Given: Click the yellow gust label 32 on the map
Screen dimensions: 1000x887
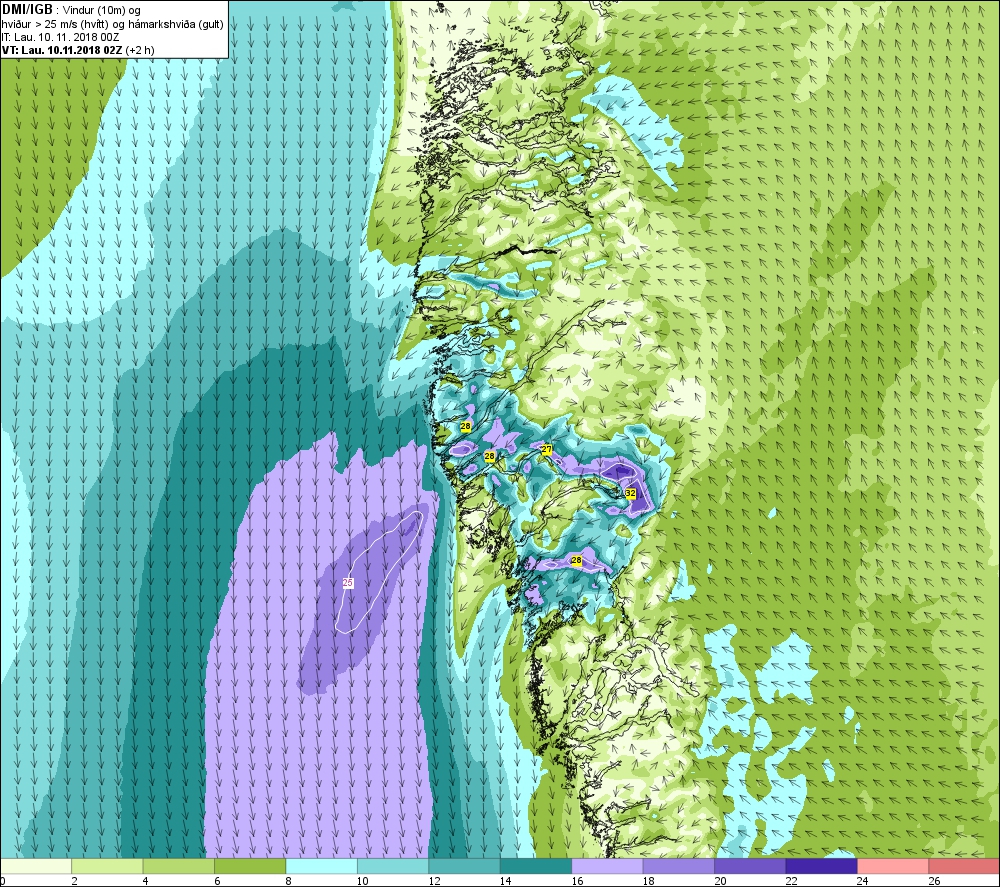Looking at the screenshot, I should pyautogui.click(x=631, y=494).
